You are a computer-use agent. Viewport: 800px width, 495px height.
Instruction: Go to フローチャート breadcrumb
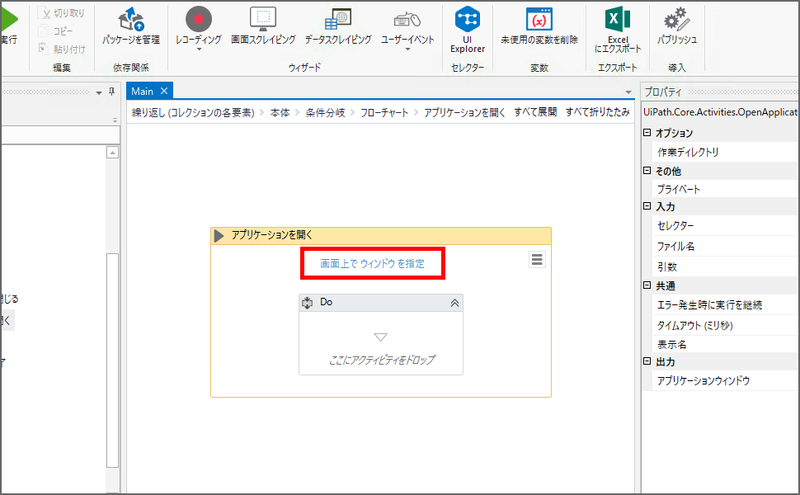[x=384, y=113]
